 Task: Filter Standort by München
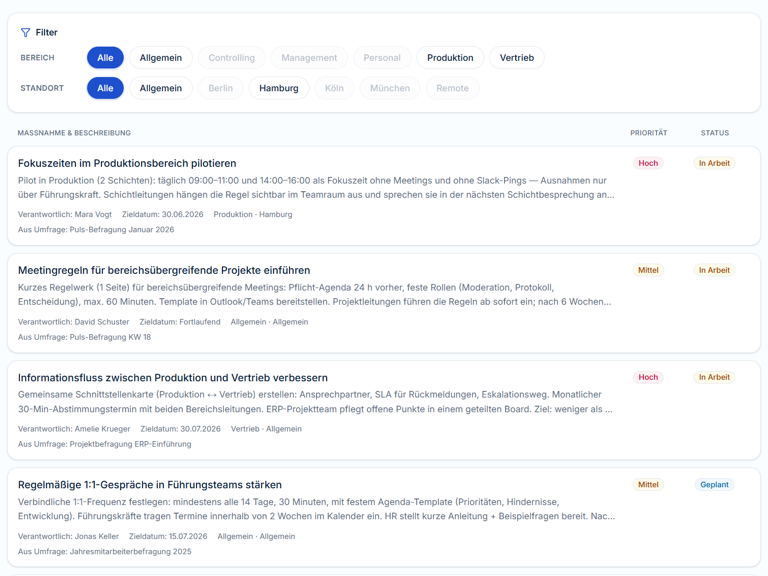click(x=390, y=88)
